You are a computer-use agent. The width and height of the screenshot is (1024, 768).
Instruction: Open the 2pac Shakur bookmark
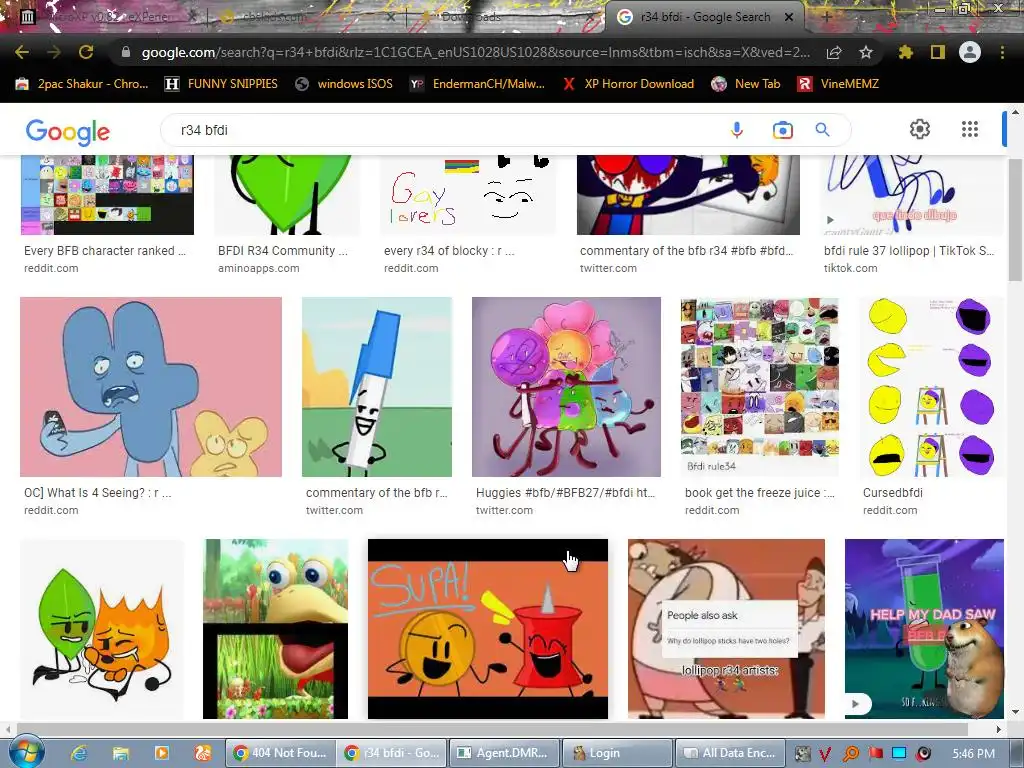[x=82, y=84]
